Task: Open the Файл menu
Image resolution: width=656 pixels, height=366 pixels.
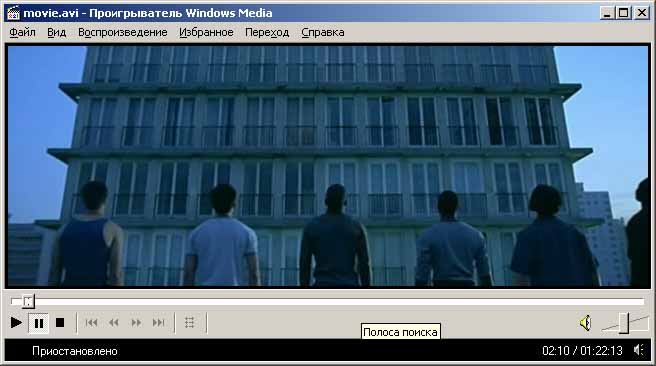Action: 23,32
